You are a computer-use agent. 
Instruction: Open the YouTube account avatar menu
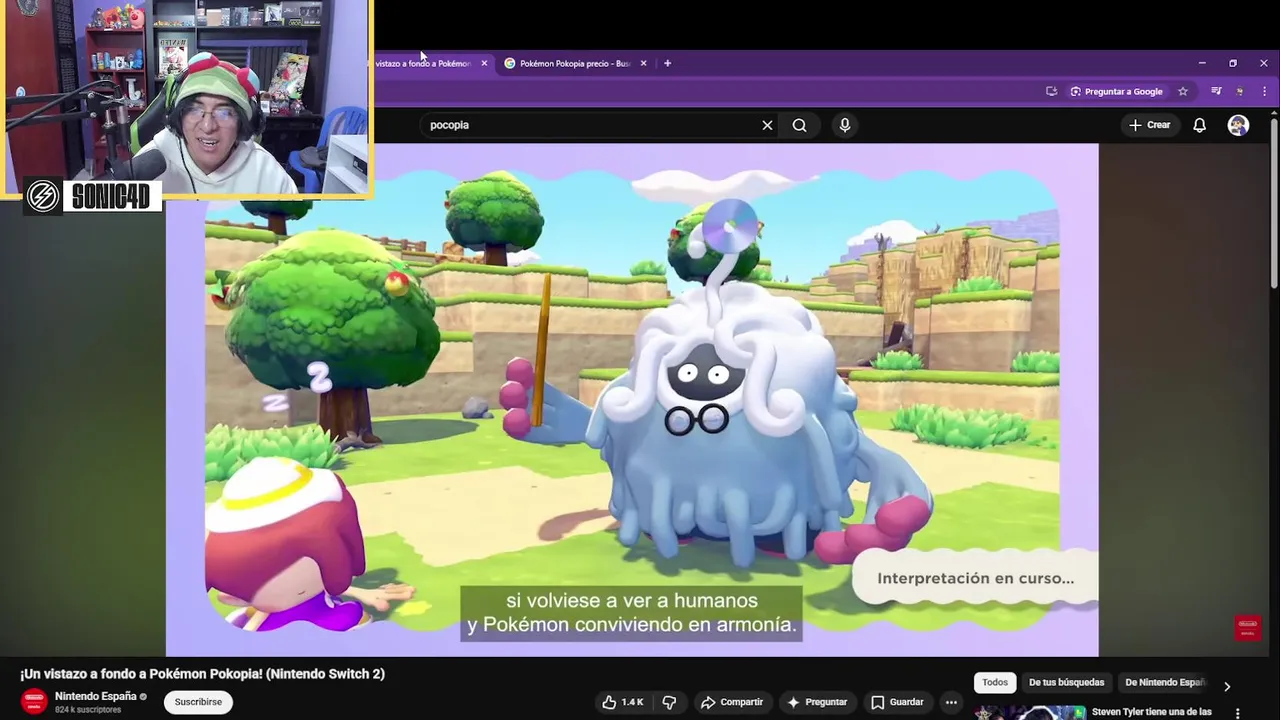(x=1238, y=125)
